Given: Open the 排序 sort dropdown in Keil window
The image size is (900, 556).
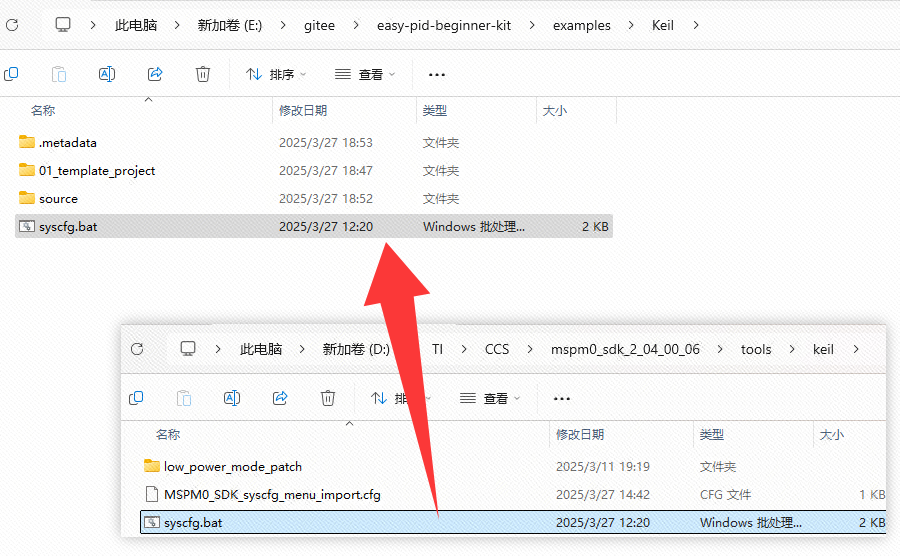Looking at the screenshot, I should tap(276, 75).
